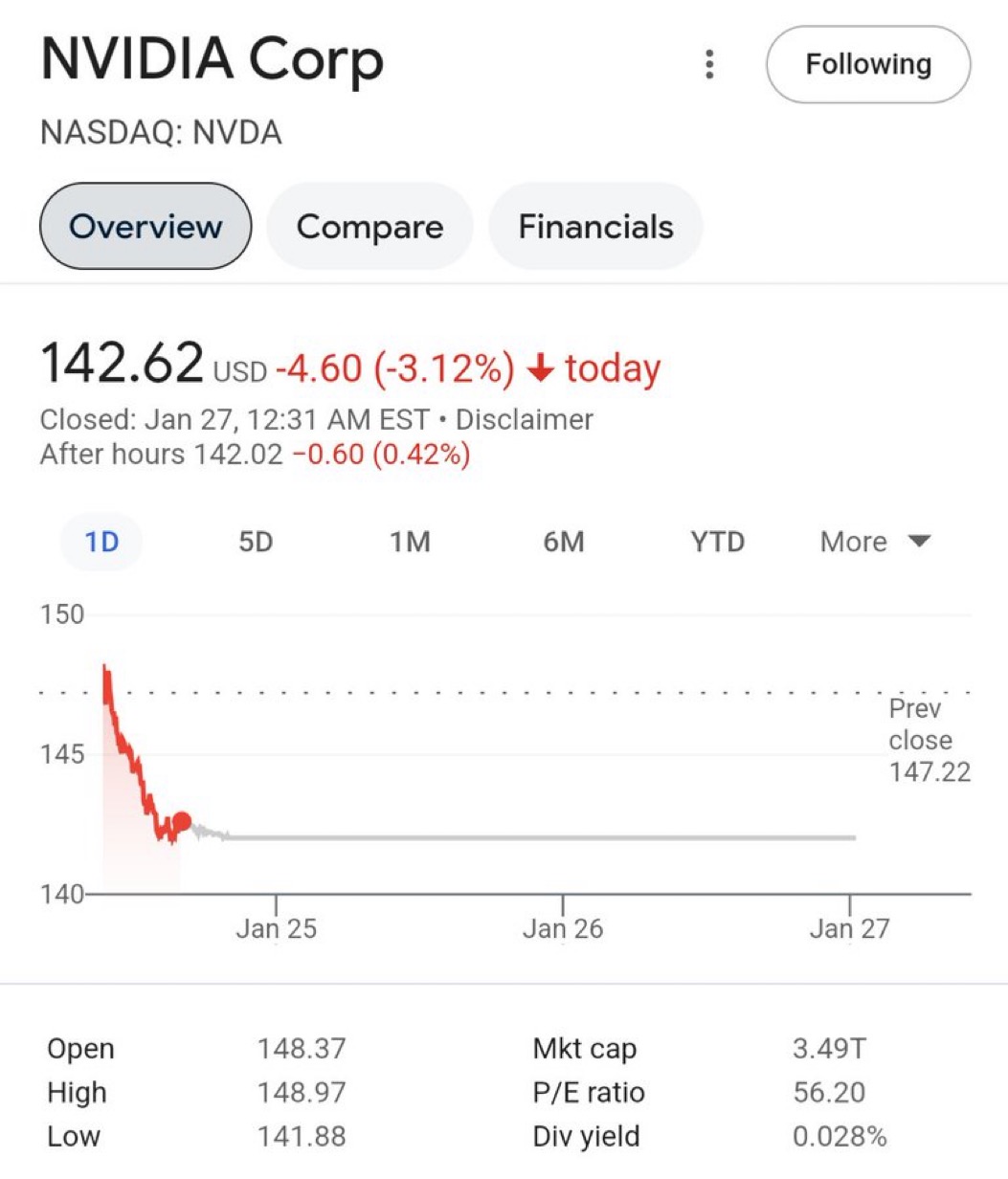
Task: Click the red price marker dot on chart
Action: 181,821
